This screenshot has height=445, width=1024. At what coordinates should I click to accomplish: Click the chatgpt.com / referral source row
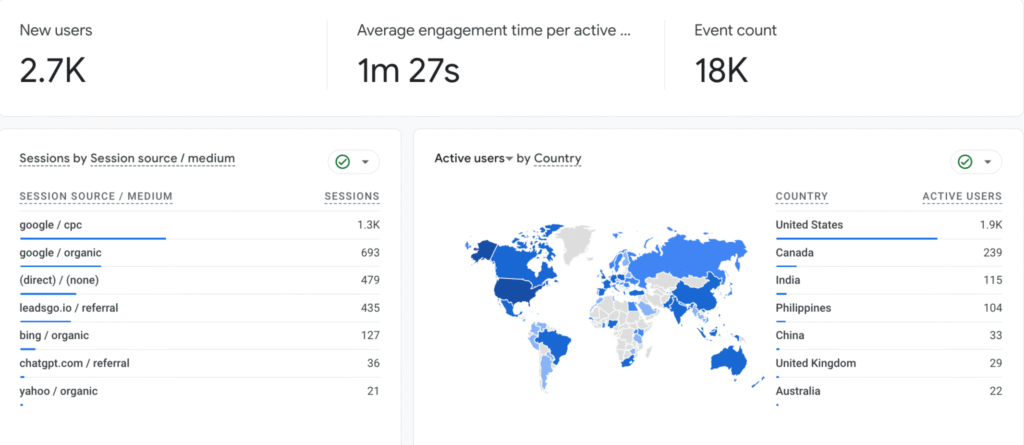pyautogui.click(x=199, y=363)
